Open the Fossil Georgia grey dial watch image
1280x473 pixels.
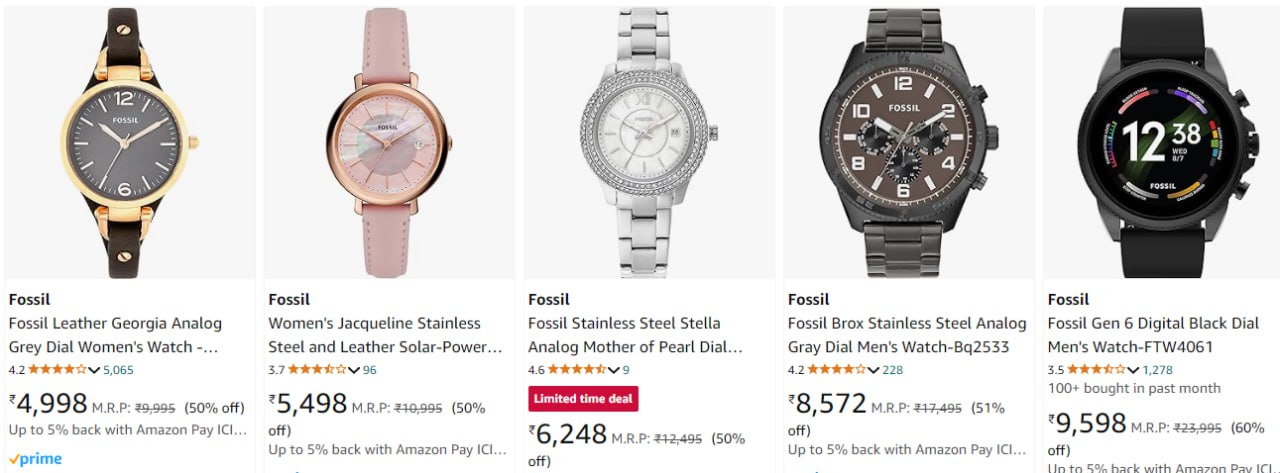click(x=130, y=142)
